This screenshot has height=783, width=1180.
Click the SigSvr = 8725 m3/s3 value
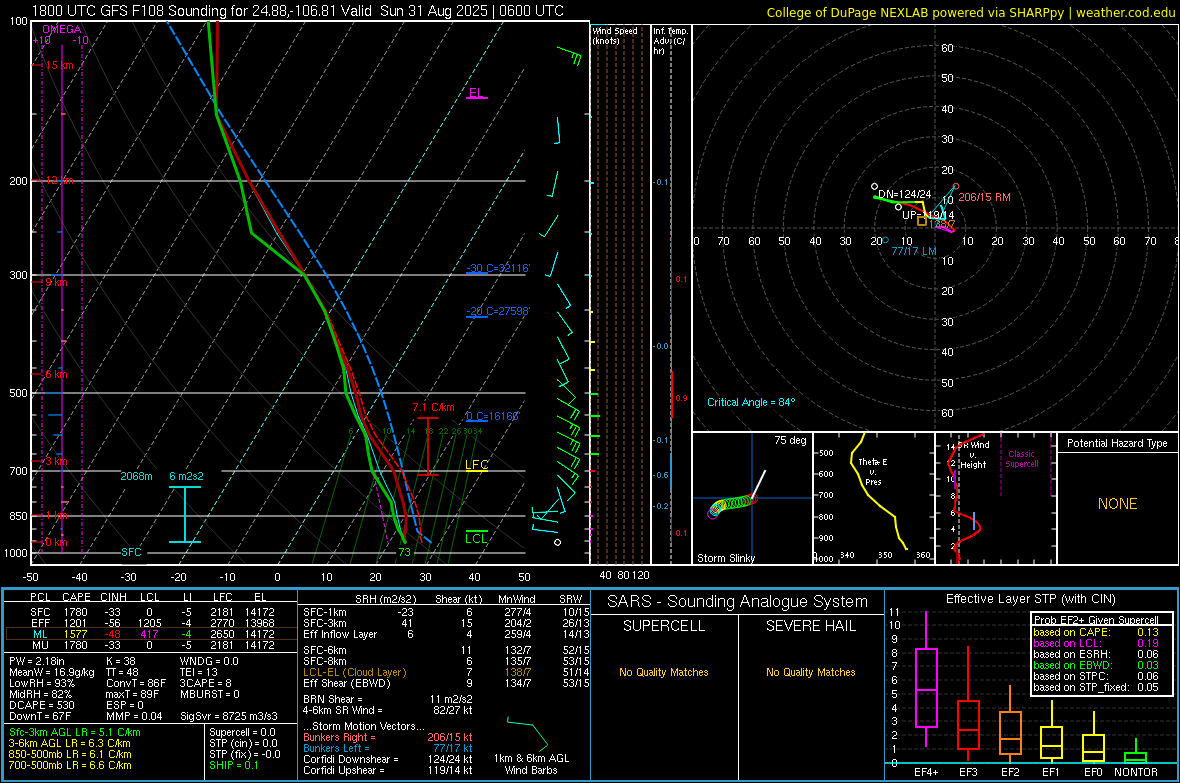click(229, 716)
